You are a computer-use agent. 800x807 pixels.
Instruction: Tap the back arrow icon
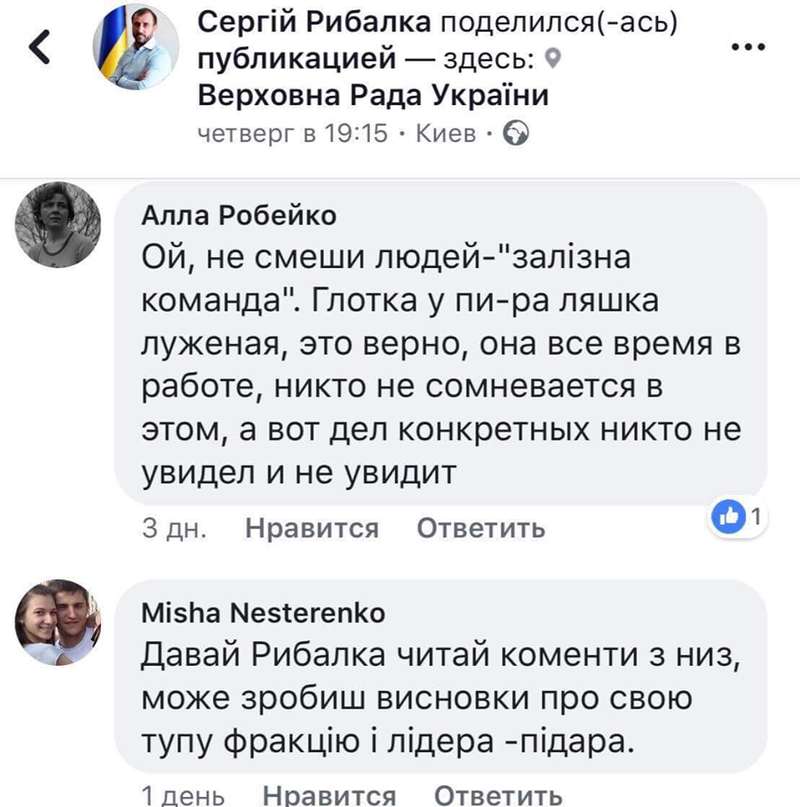pos(40,49)
